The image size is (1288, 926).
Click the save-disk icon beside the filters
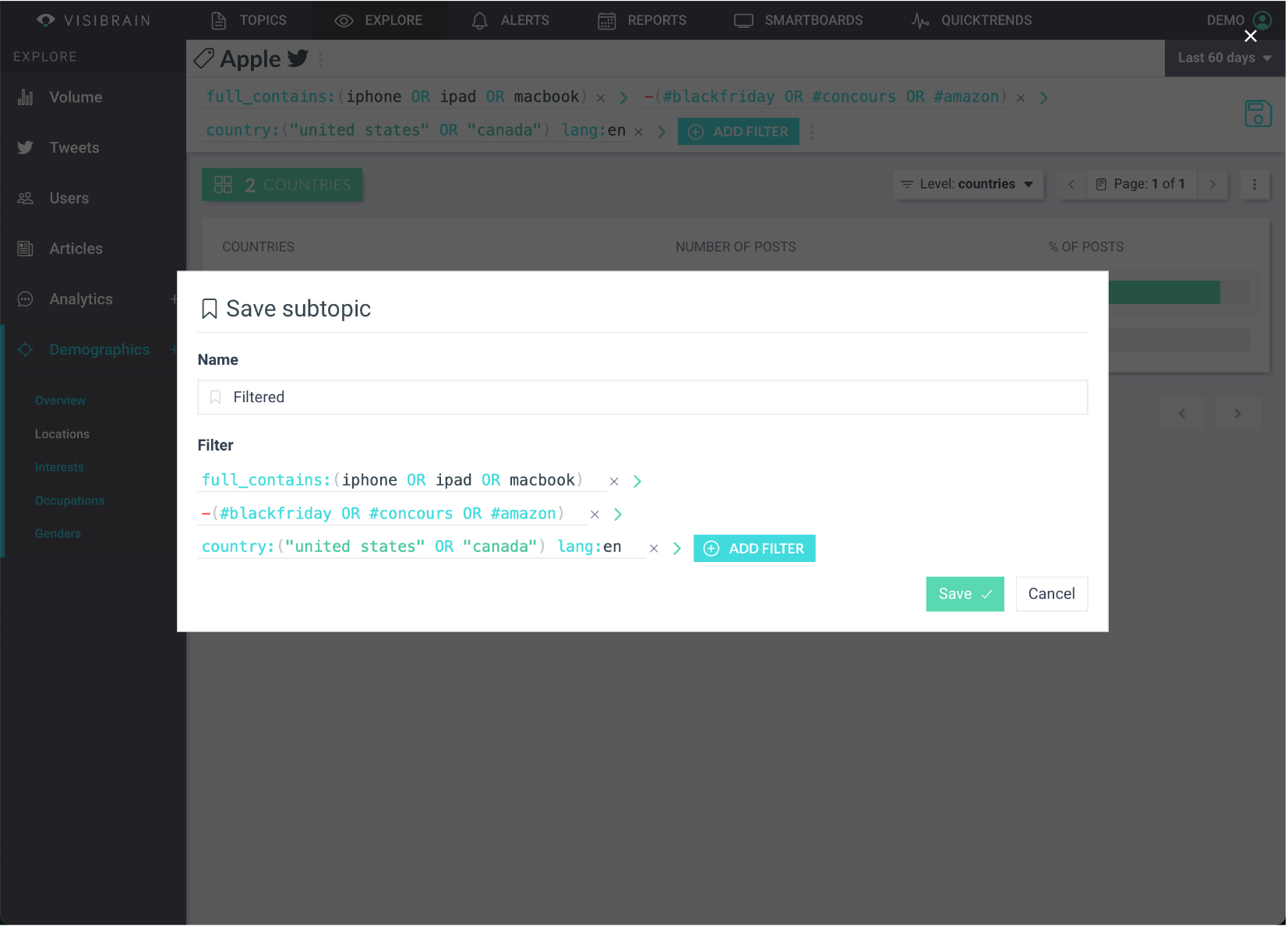tap(1258, 114)
